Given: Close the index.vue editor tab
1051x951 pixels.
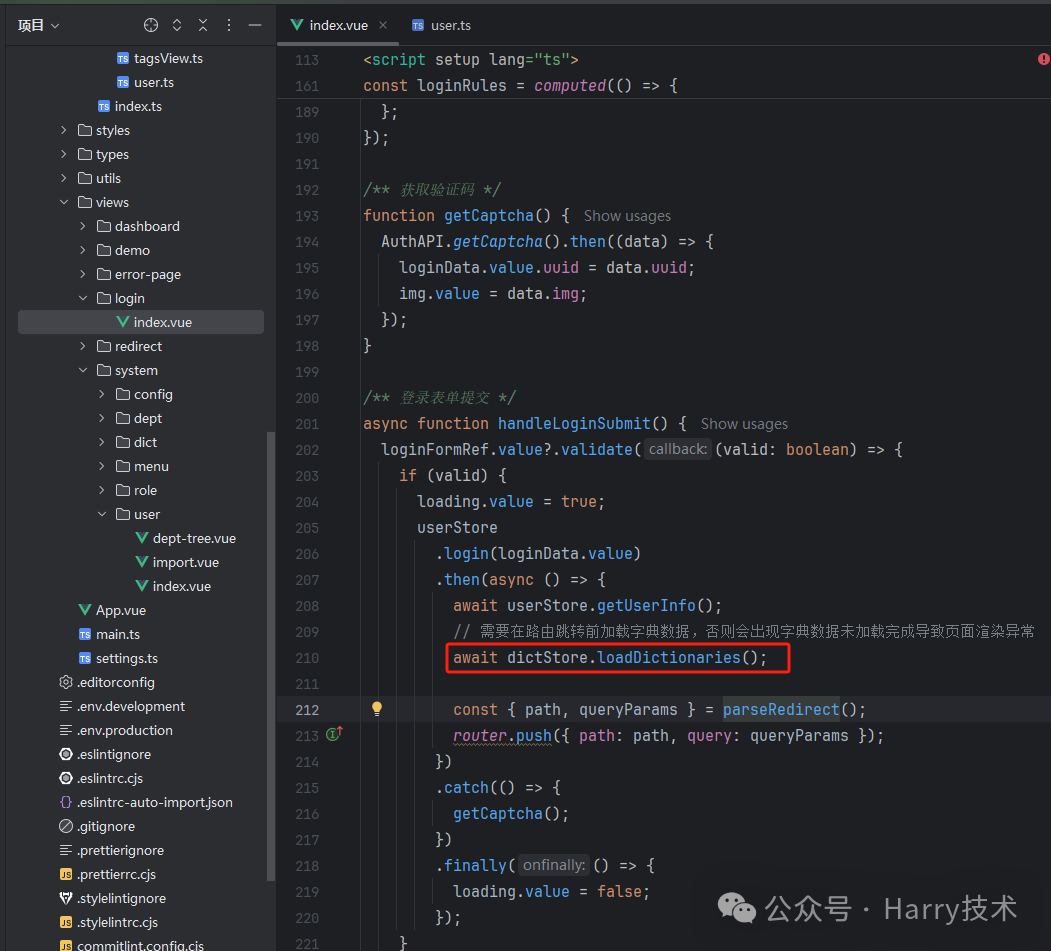Looking at the screenshot, I should click(x=383, y=25).
